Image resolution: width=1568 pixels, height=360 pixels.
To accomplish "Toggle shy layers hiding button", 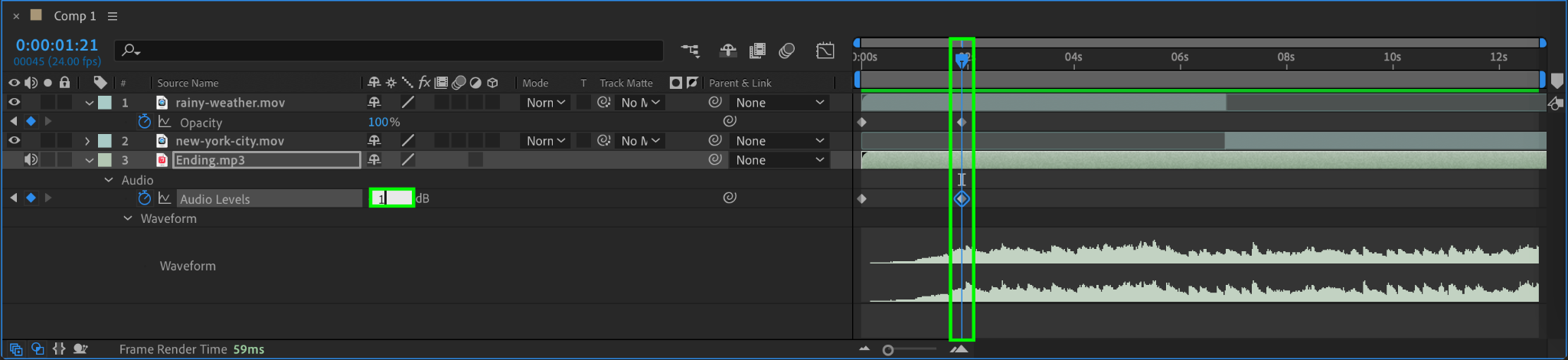I will pos(727,51).
